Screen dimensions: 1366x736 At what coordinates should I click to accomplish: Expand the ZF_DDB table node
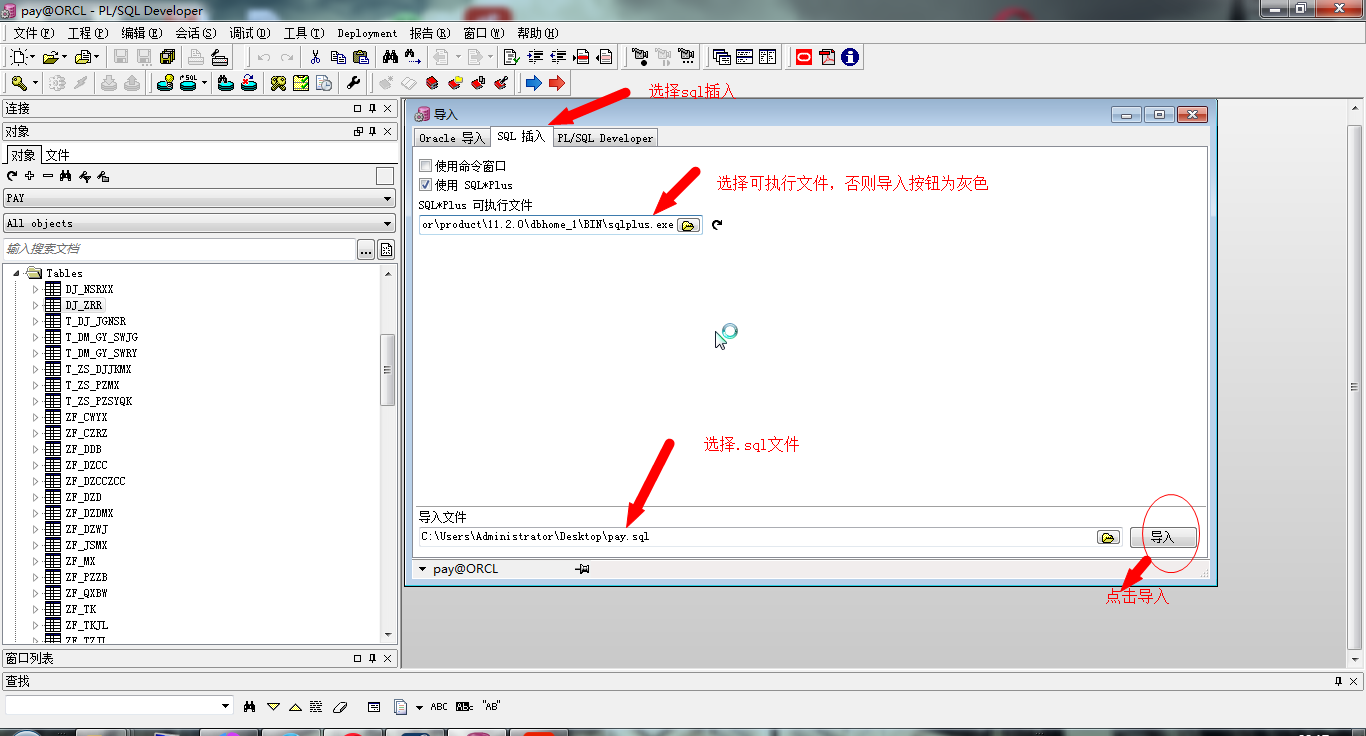point(36,449)
